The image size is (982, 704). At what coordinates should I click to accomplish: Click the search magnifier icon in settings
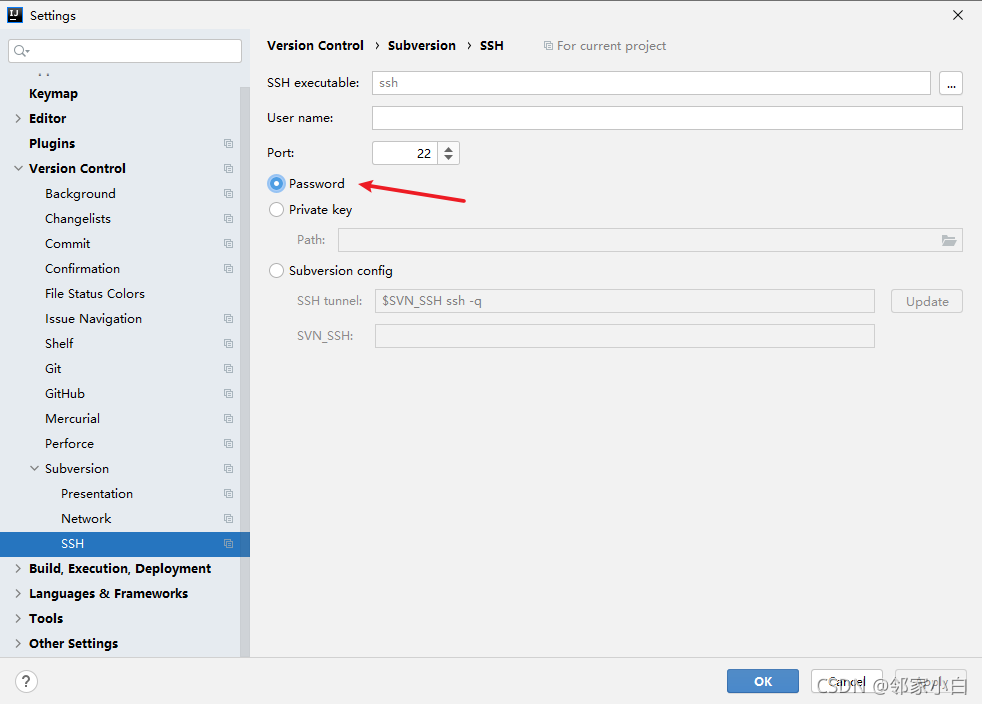21,51
